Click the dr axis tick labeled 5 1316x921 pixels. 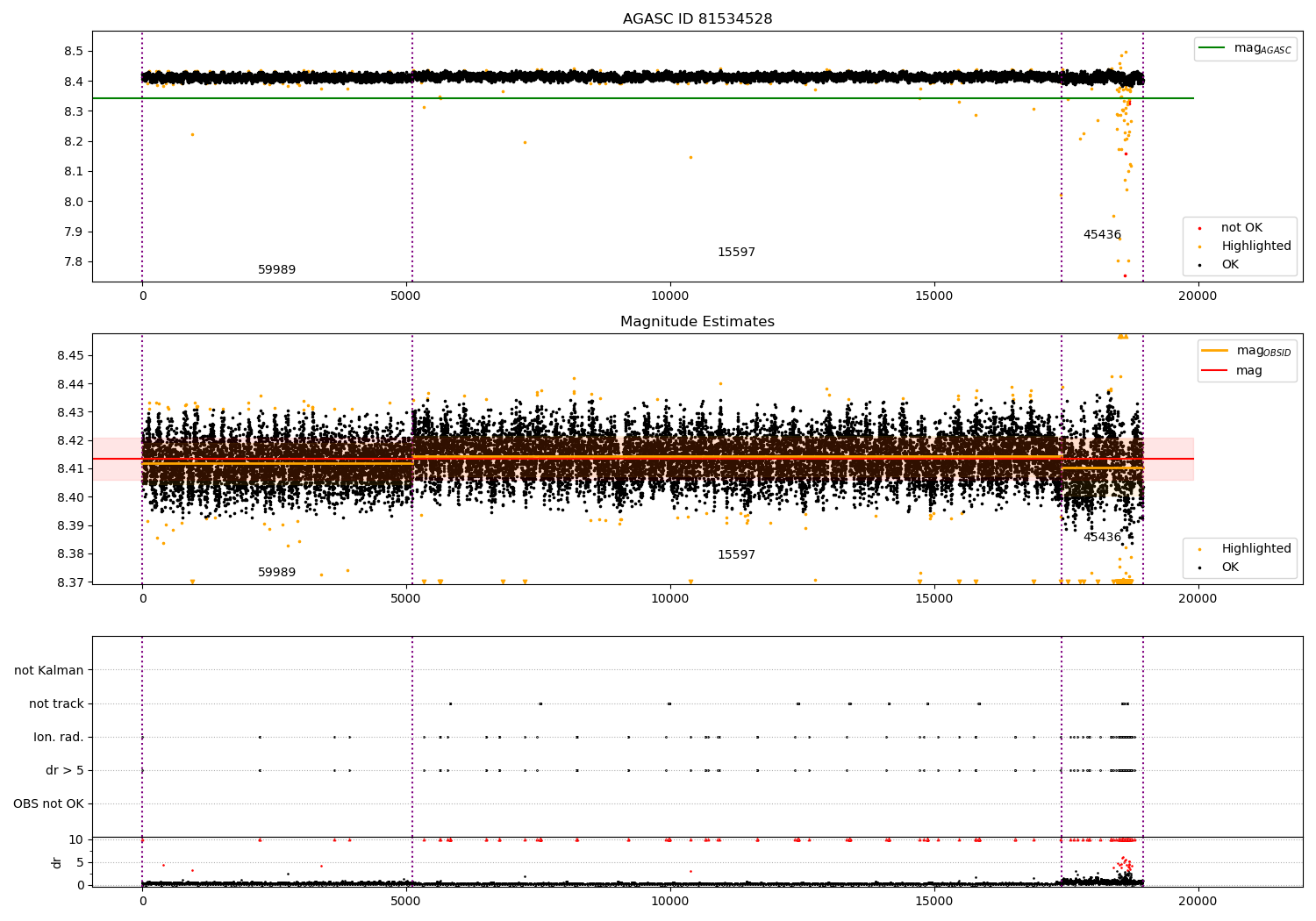(x=81, y=863)
